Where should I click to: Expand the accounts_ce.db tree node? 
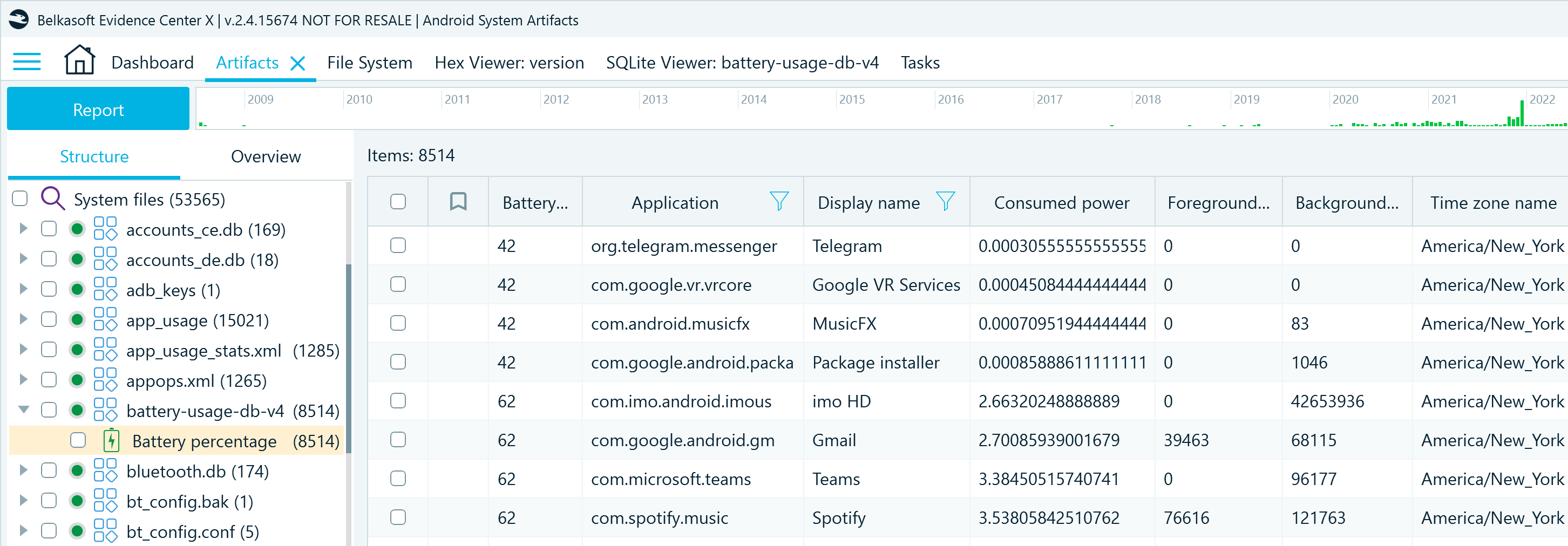(x=24, y=229)
